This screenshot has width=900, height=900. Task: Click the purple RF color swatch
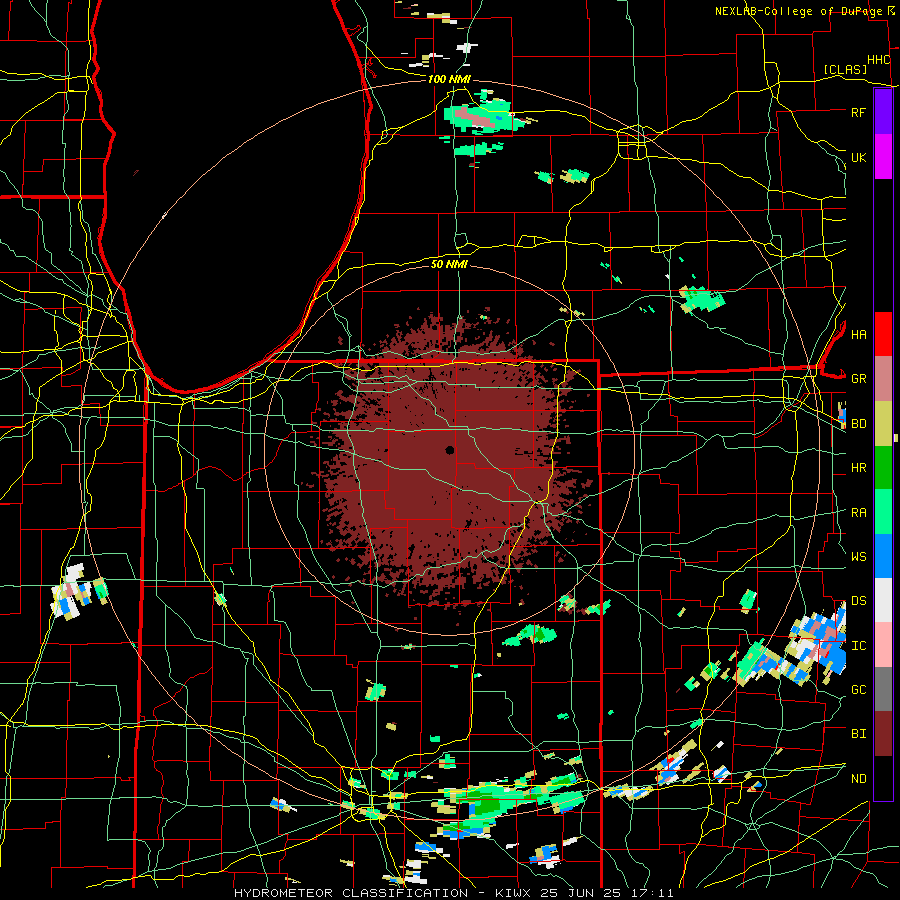coord(883,111)
